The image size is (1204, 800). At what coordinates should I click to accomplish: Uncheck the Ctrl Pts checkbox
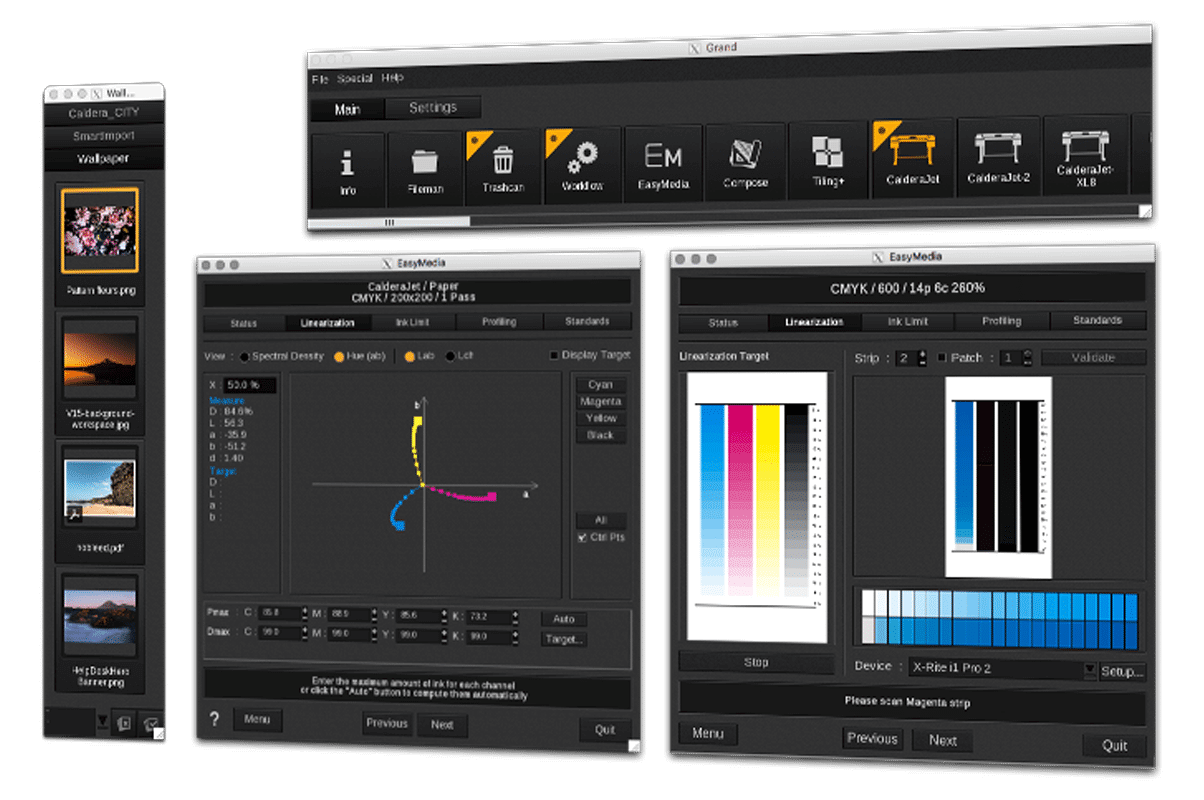click(x=582, y=538)
